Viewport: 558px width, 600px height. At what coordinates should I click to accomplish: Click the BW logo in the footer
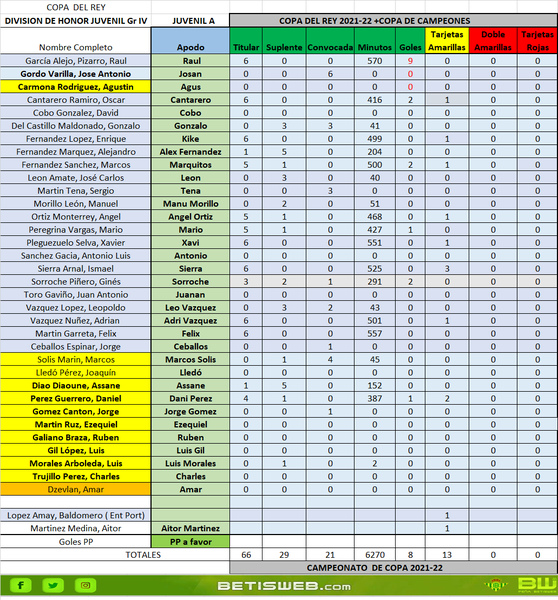pos(537,585)
